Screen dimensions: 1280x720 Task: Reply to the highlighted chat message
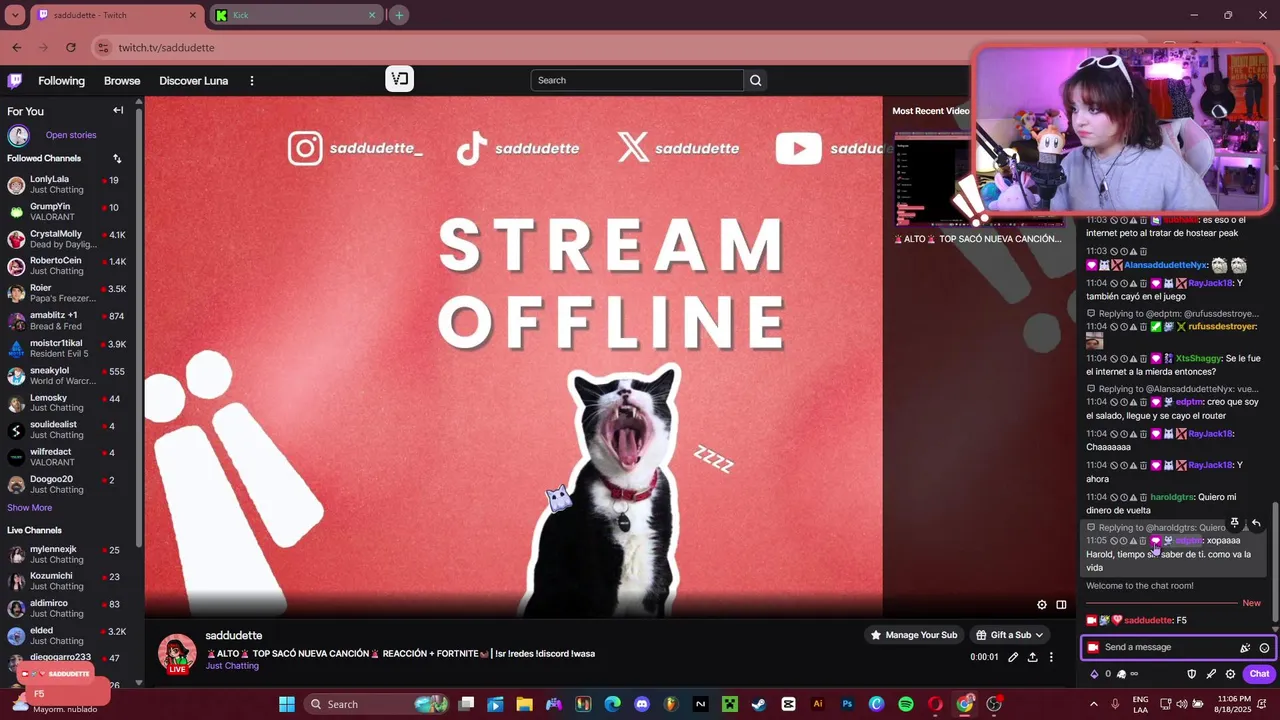[1256, 523]
